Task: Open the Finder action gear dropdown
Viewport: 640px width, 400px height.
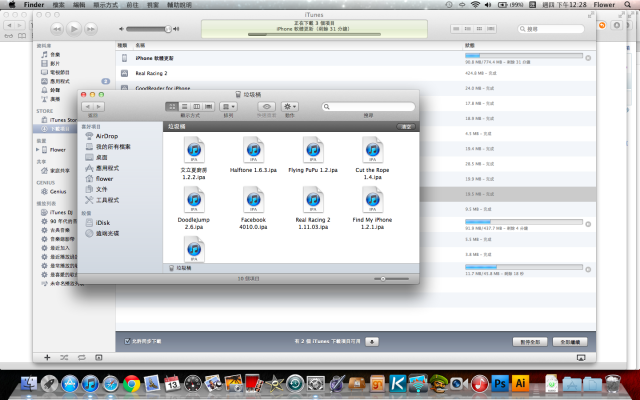Action: pyautogui.click(x=290, y=107)
